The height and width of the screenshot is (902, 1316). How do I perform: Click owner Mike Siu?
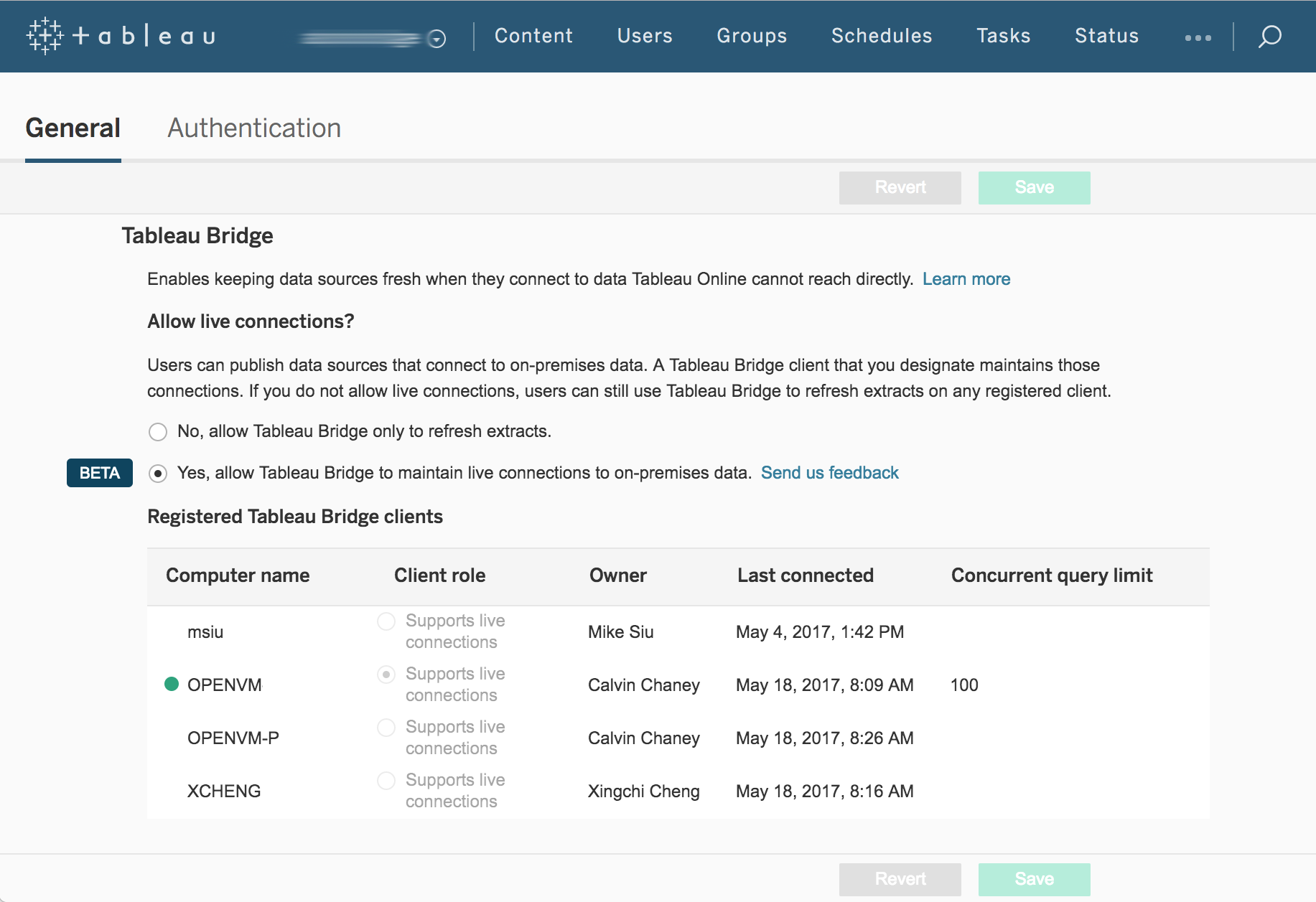[621, 632]
